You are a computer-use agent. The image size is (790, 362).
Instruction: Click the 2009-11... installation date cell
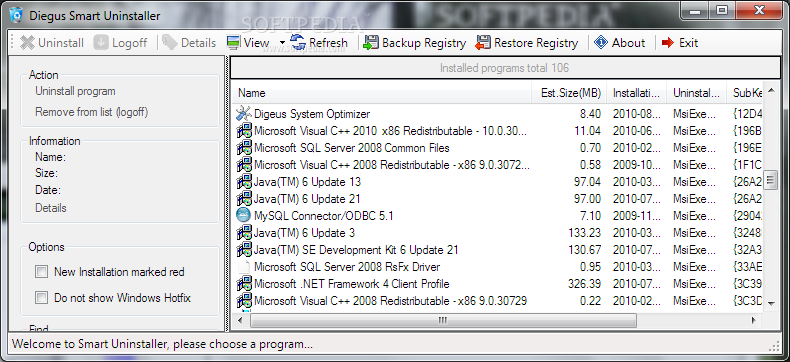(636, 215)
